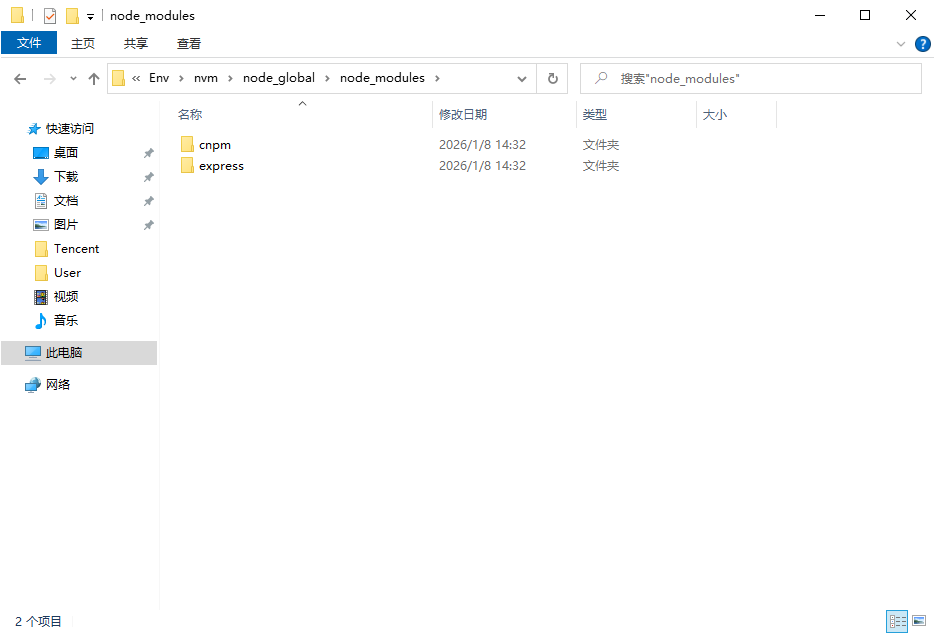
Task: Navigate to nvm in the breadcrumb
Action: click(x=206, y=78)
